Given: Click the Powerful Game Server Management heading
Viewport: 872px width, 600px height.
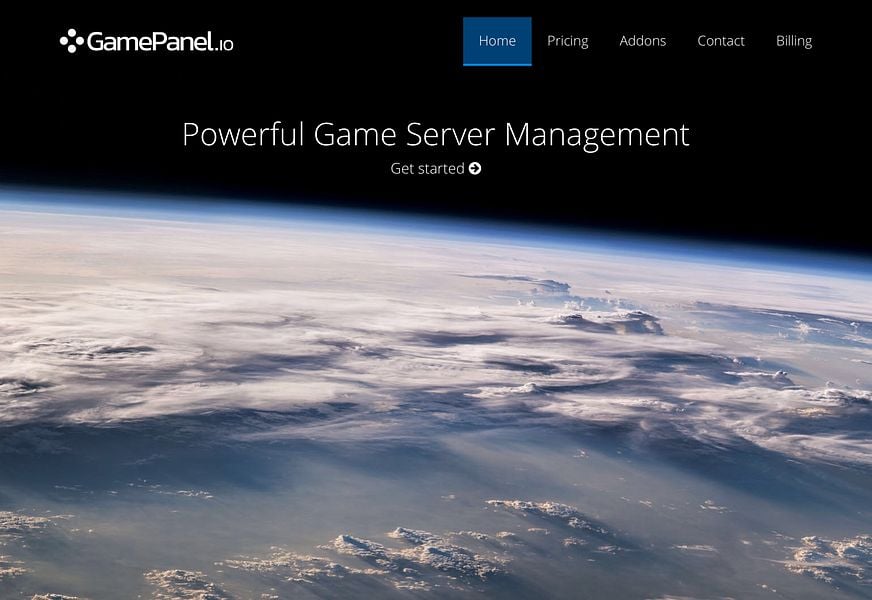Looking at the screenshot, I should [x=436, y=135].
